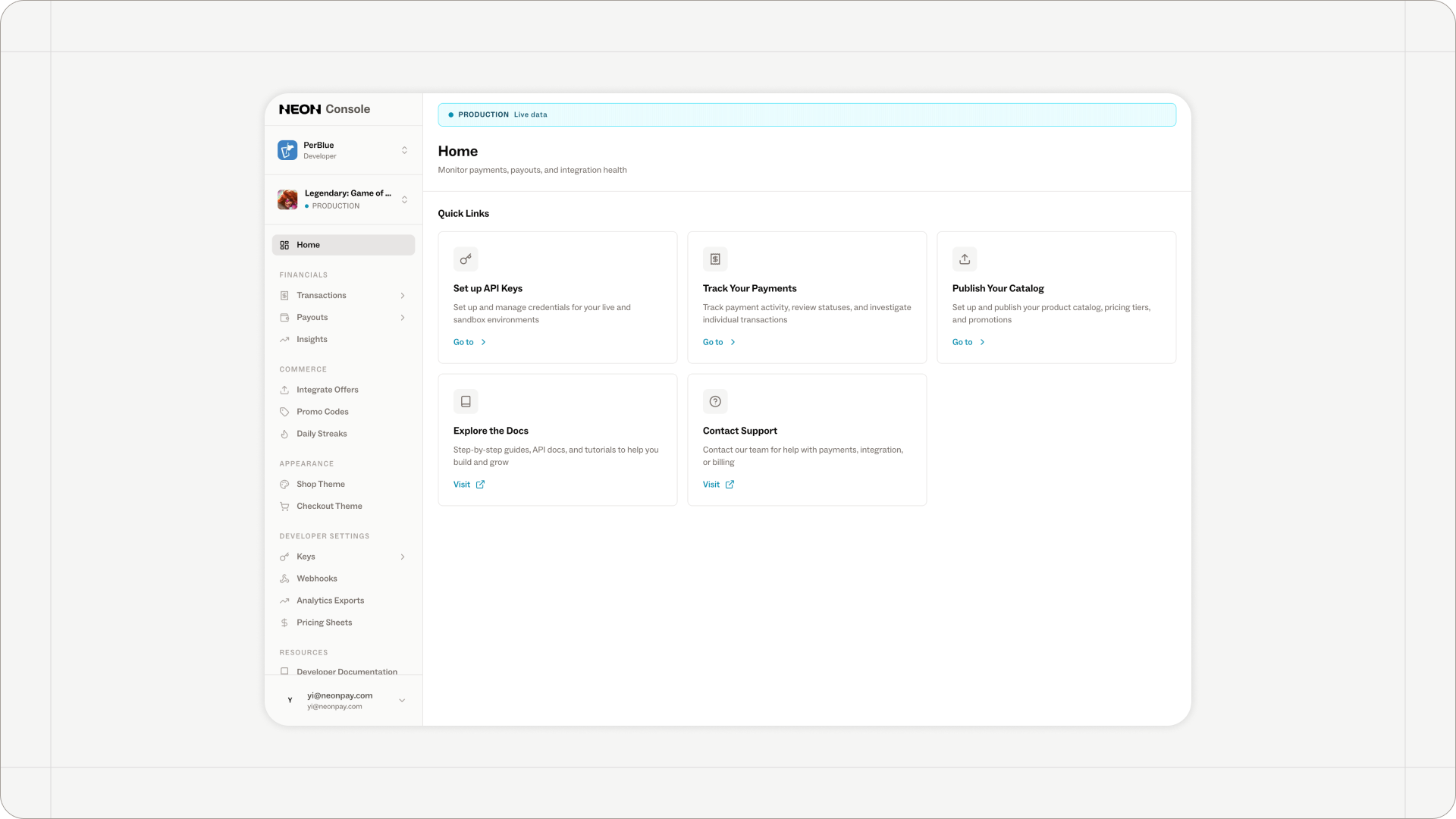The height and width of the screenshot is (819, 1456).
Task: Click the PRODUCTION Live data banner
Action: pyautogui.click(x=806, y=115)
